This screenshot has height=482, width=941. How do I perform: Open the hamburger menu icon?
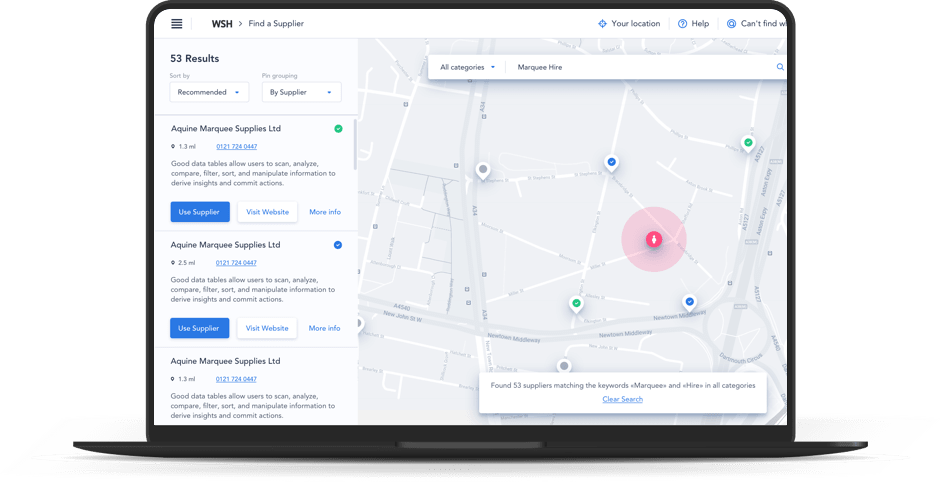(177, 24)
